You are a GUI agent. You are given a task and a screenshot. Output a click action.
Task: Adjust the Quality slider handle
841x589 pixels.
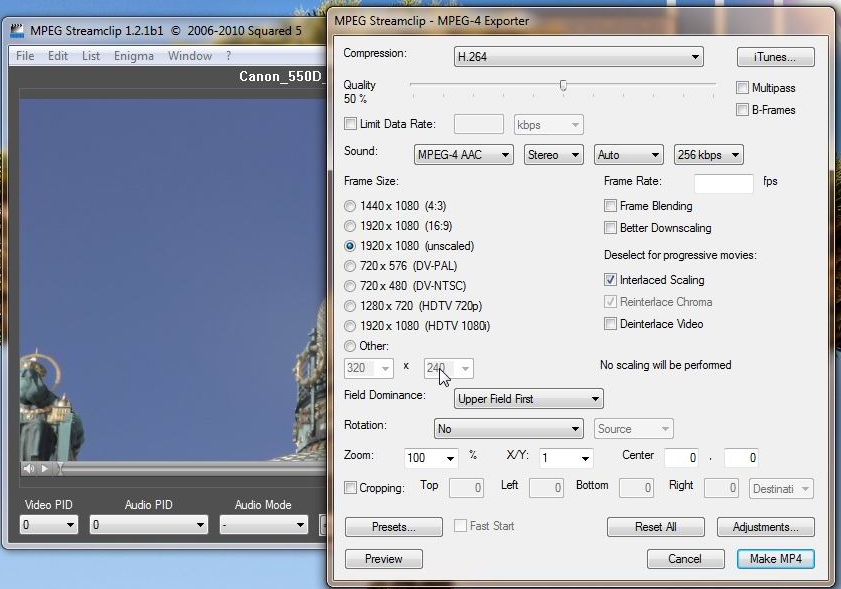(563, 85)
